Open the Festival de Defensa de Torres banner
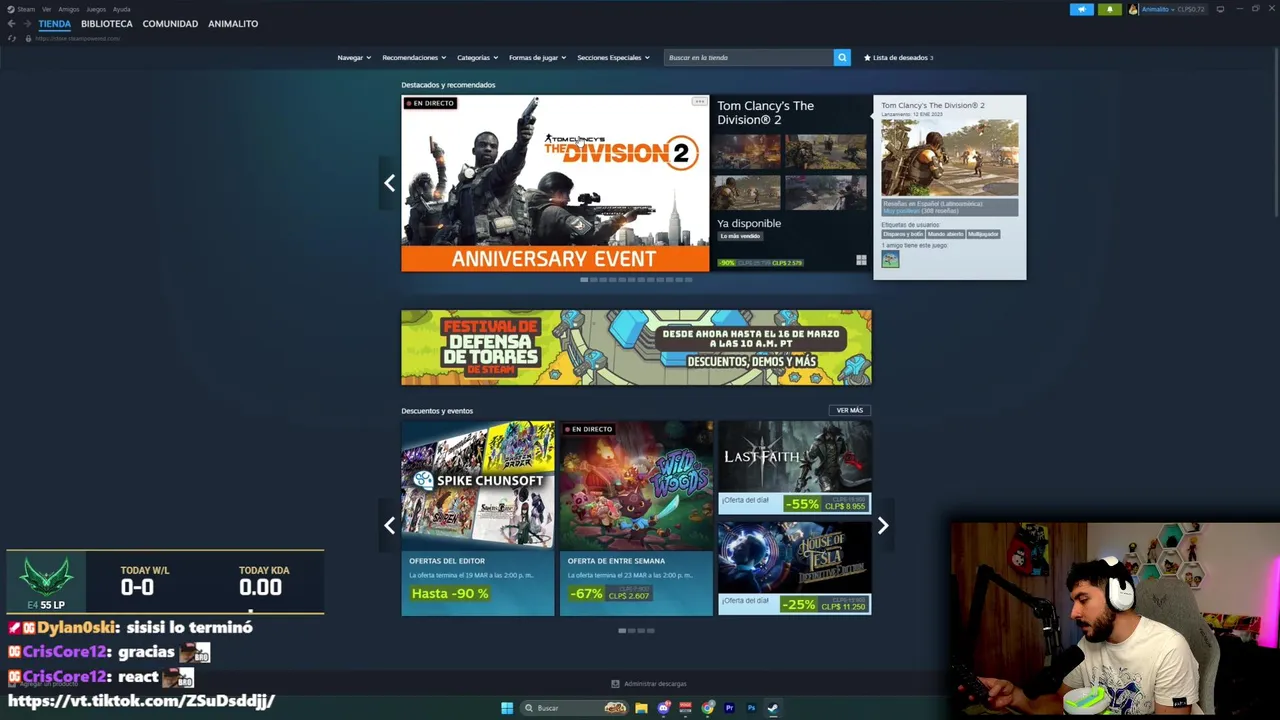This screenshot has width=1280, height=720. coord(636,347)
